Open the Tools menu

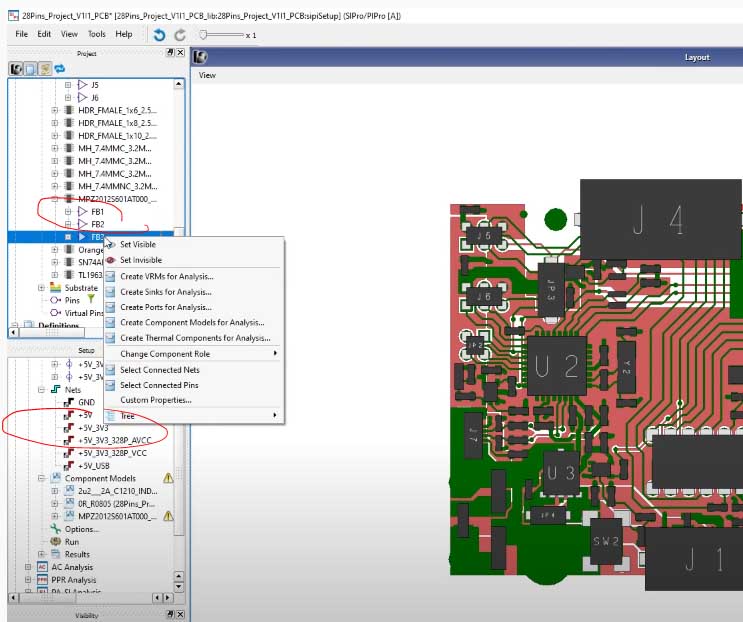(x=96, y=34)
